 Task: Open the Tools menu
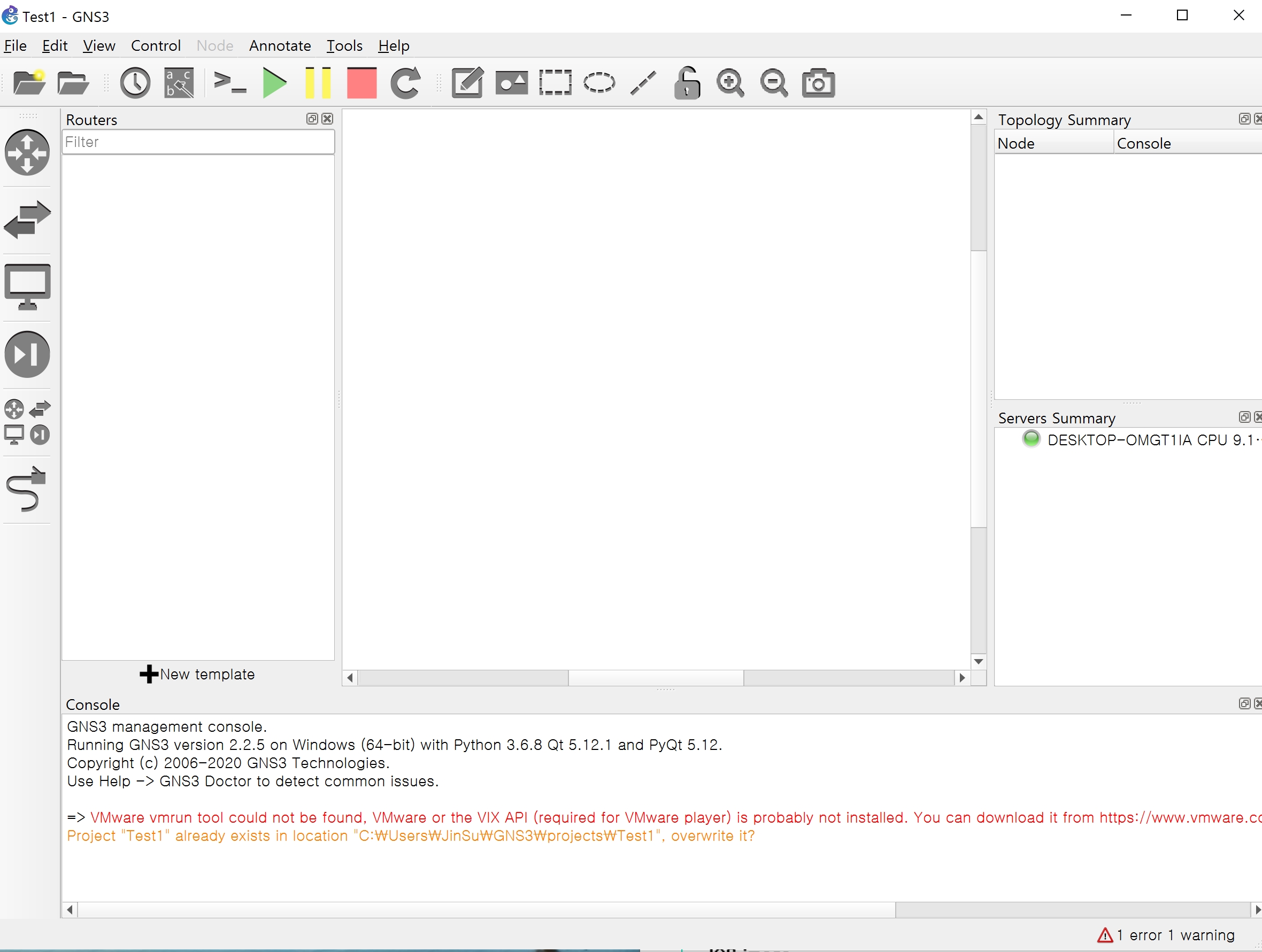344,45
